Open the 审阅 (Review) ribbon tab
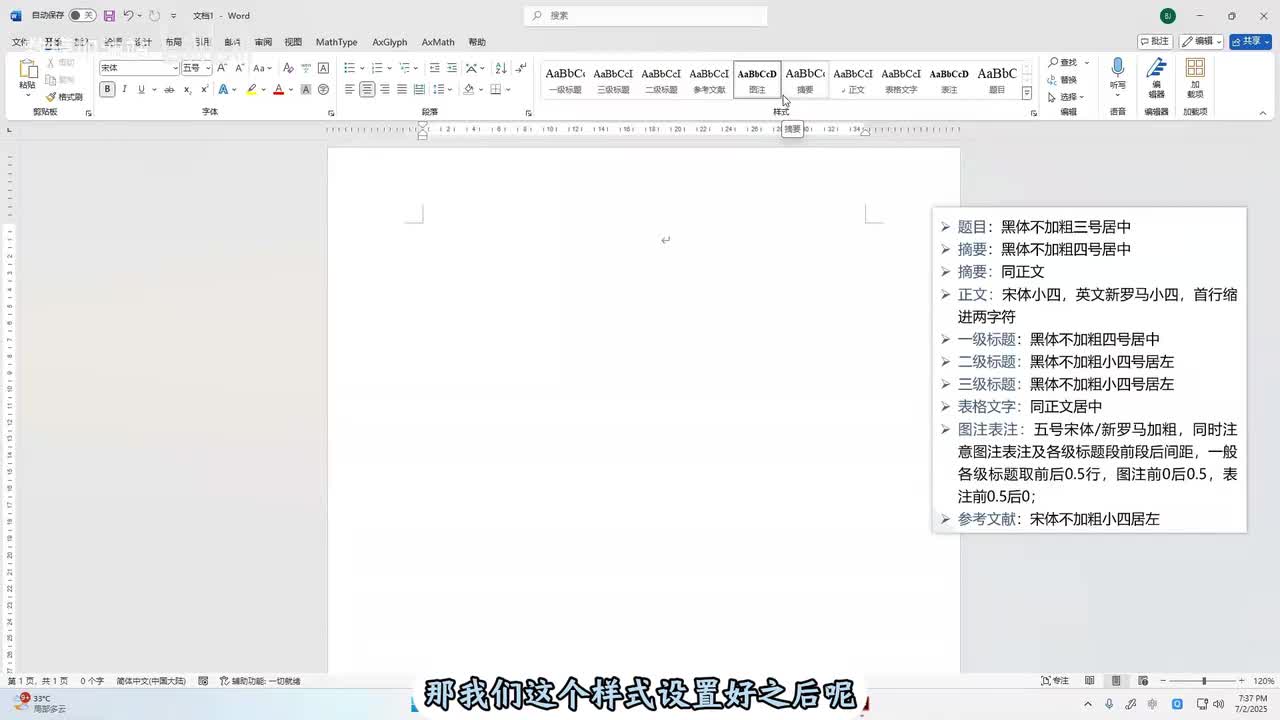The image size is (1280, 720). [x=263, y=42]
